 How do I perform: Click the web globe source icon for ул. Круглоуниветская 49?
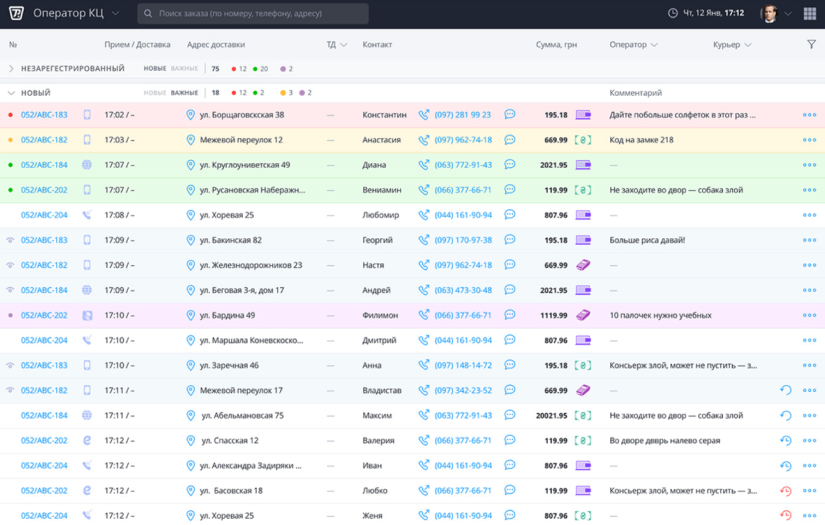(87, 165)
